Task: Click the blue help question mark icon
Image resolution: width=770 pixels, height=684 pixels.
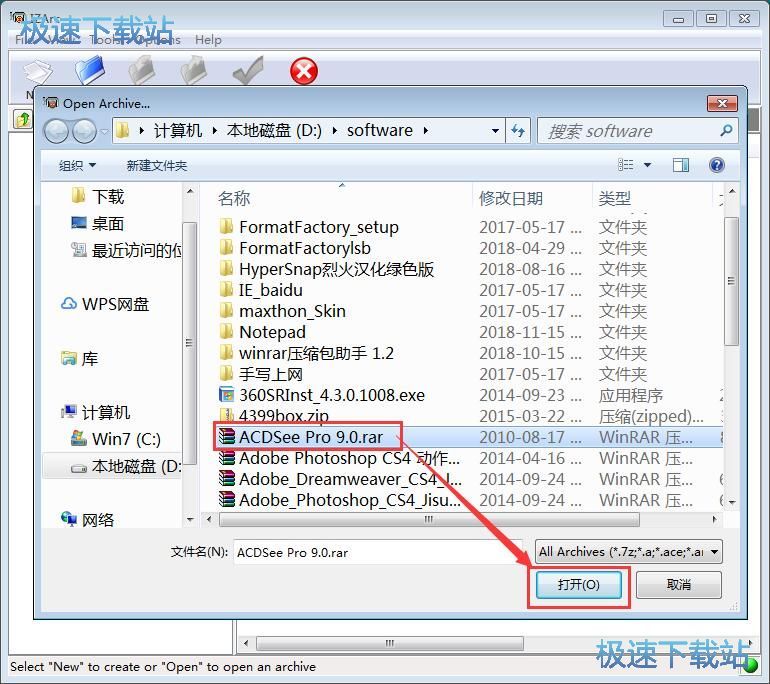Action: 716,165
